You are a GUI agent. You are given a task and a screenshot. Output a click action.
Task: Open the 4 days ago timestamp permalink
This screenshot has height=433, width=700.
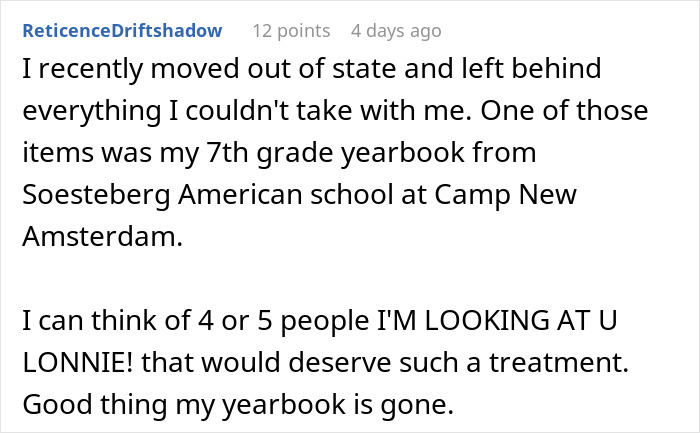coord(396,31)
